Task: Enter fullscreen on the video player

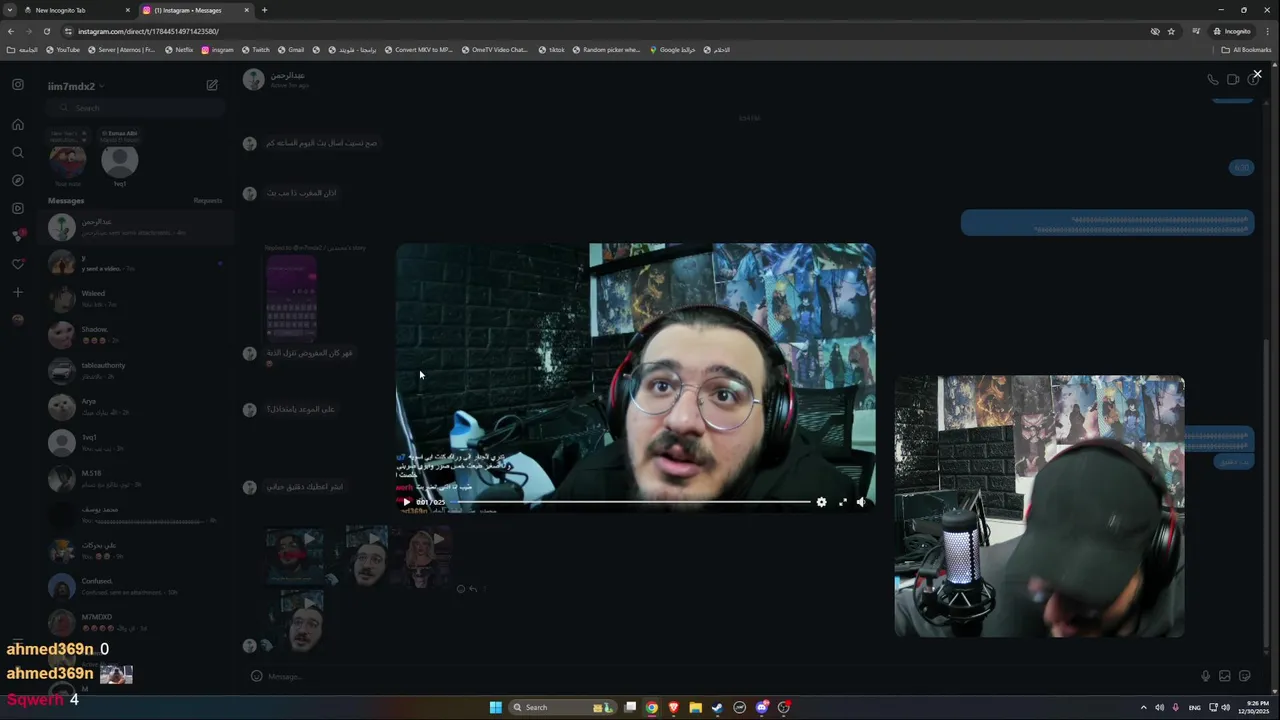Action: [x=842, y=502]
